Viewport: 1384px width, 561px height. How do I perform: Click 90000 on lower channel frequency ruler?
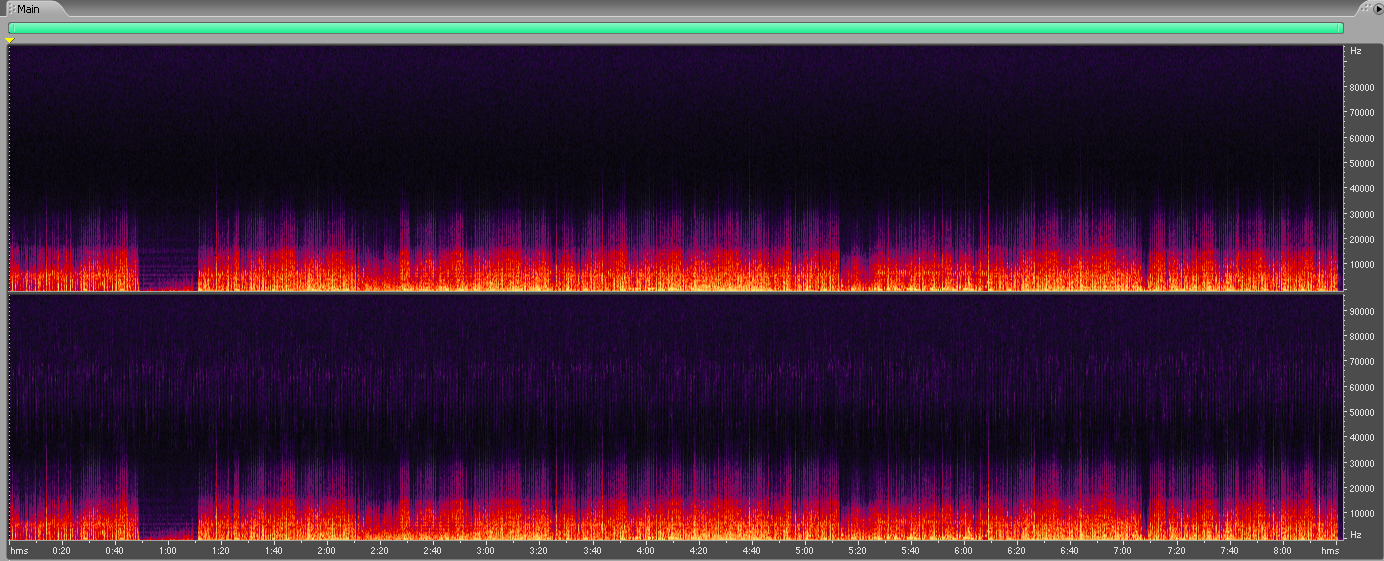[1362, 311]
